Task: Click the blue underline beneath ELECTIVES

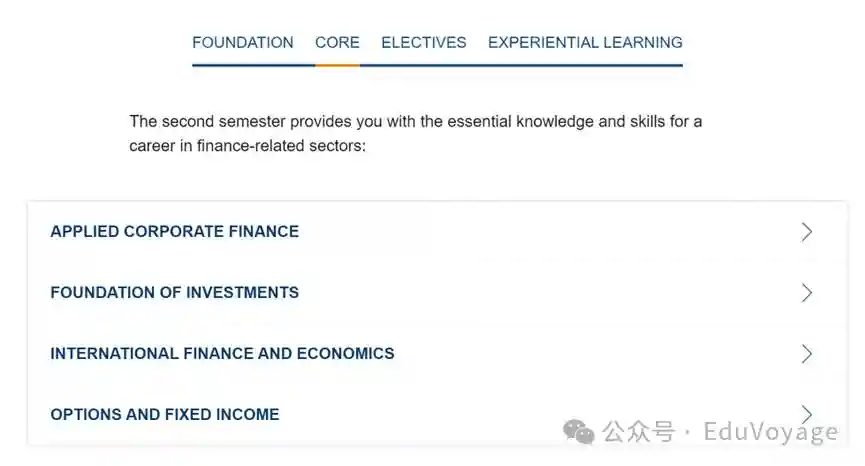Action: pyautogui.click(x=424, y=65)
